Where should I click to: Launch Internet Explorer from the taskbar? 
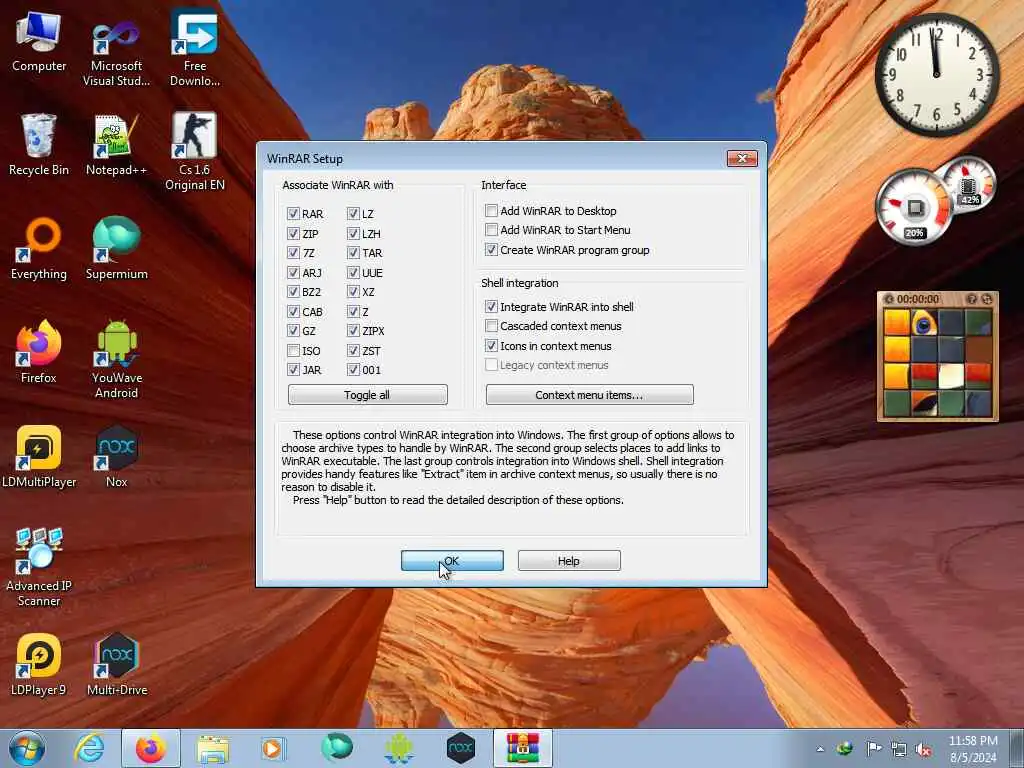pyautogui.click(x=89, y=748)
